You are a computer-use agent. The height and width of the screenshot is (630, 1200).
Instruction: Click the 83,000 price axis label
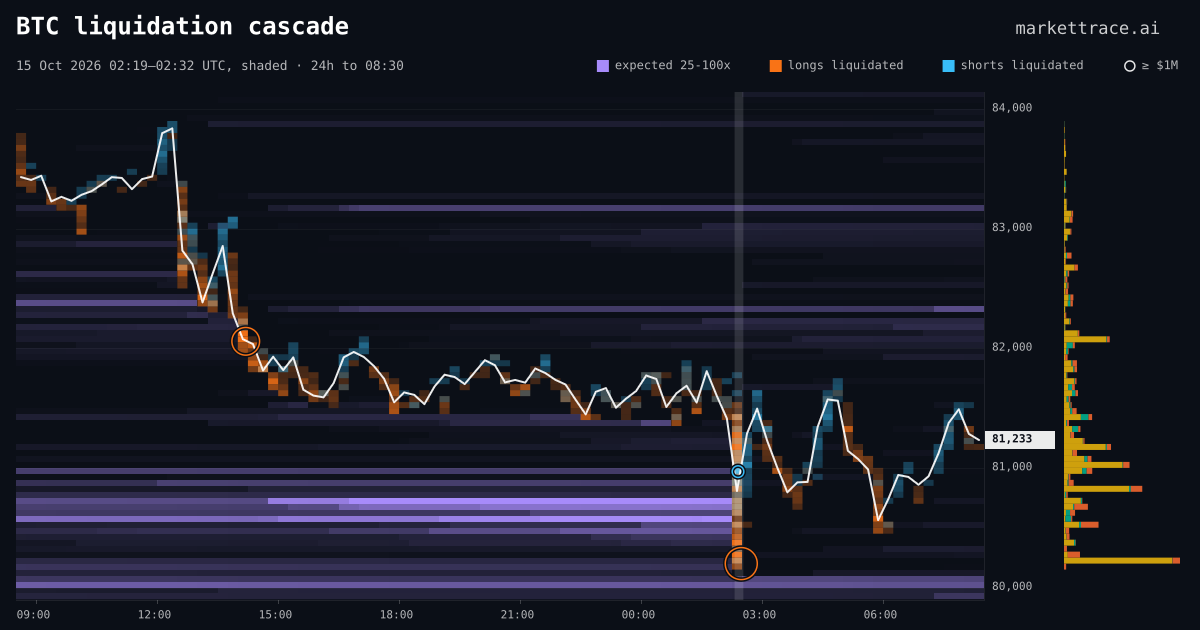pyautogui.click(x=1012, y=227)
